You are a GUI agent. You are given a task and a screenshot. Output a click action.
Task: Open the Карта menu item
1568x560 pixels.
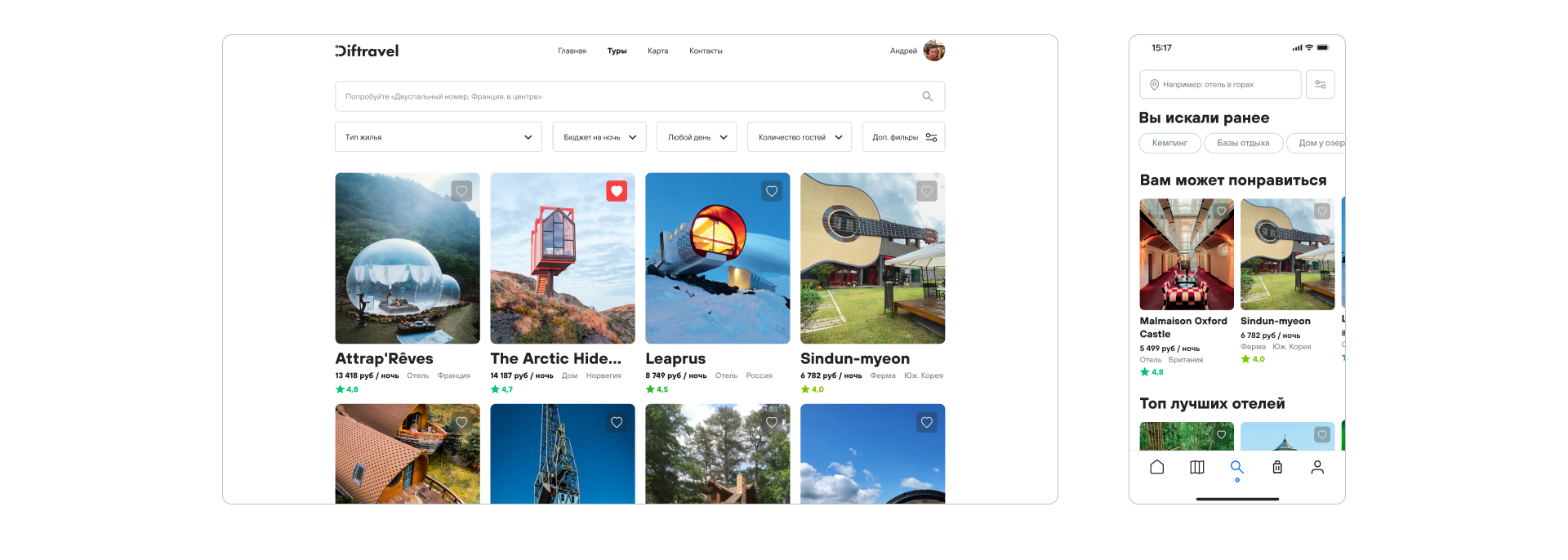coord(657,51)
